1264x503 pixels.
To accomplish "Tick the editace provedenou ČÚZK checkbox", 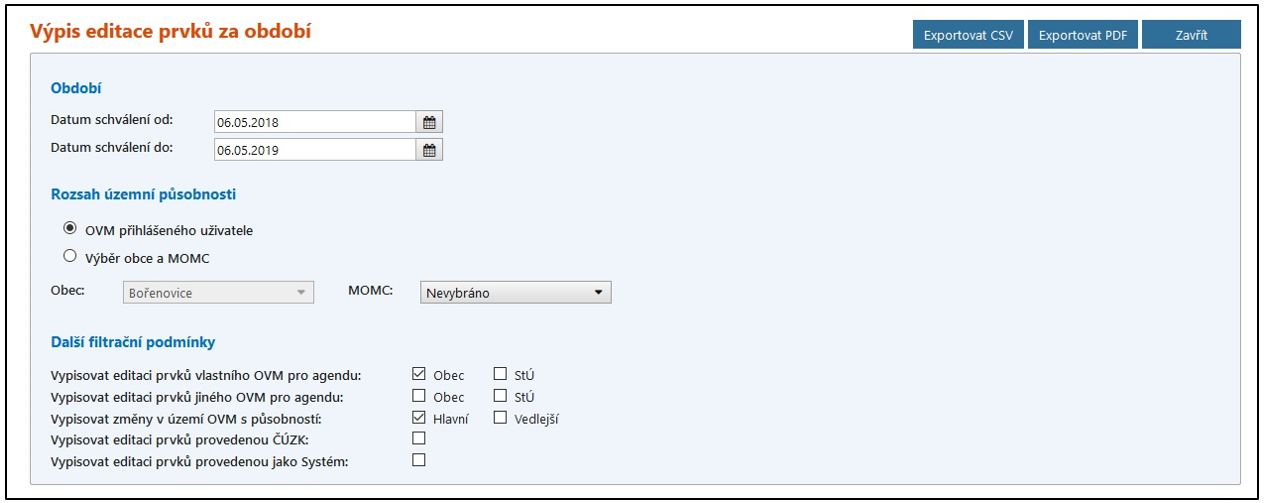I will point(419,438).
